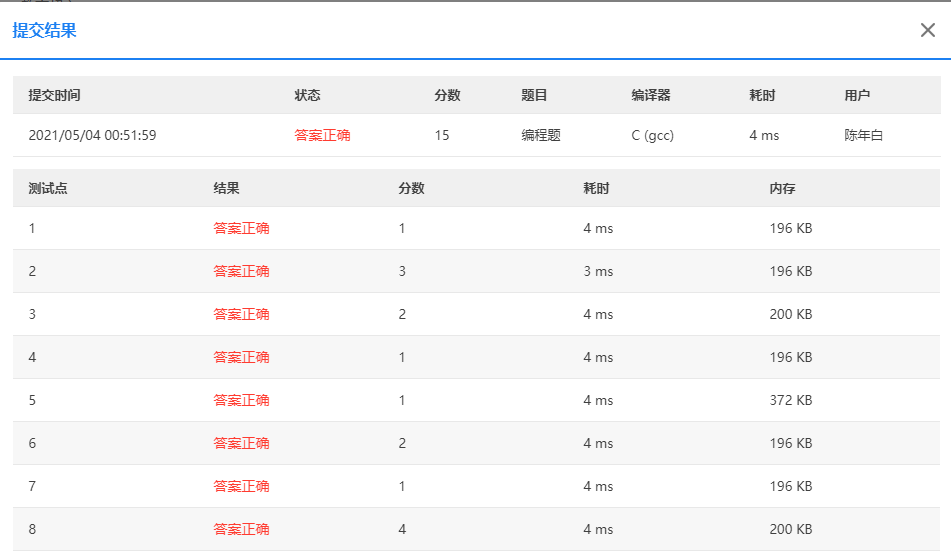The width and height of the screenshot is (951, 556).
Task: Click 答案正确 result for test point 1
Action: point(241,229)
